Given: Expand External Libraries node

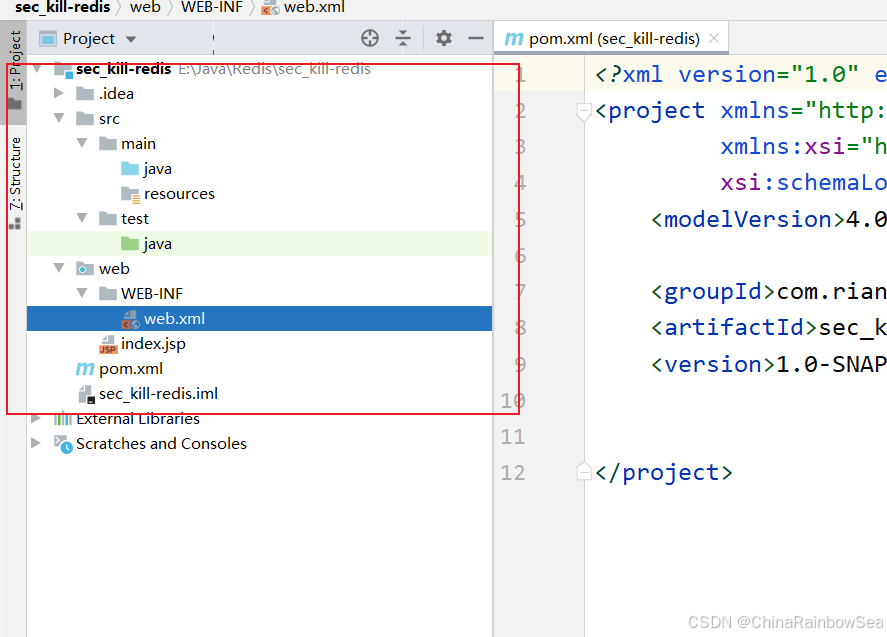Looking at the screenshot, I should 37,419.
